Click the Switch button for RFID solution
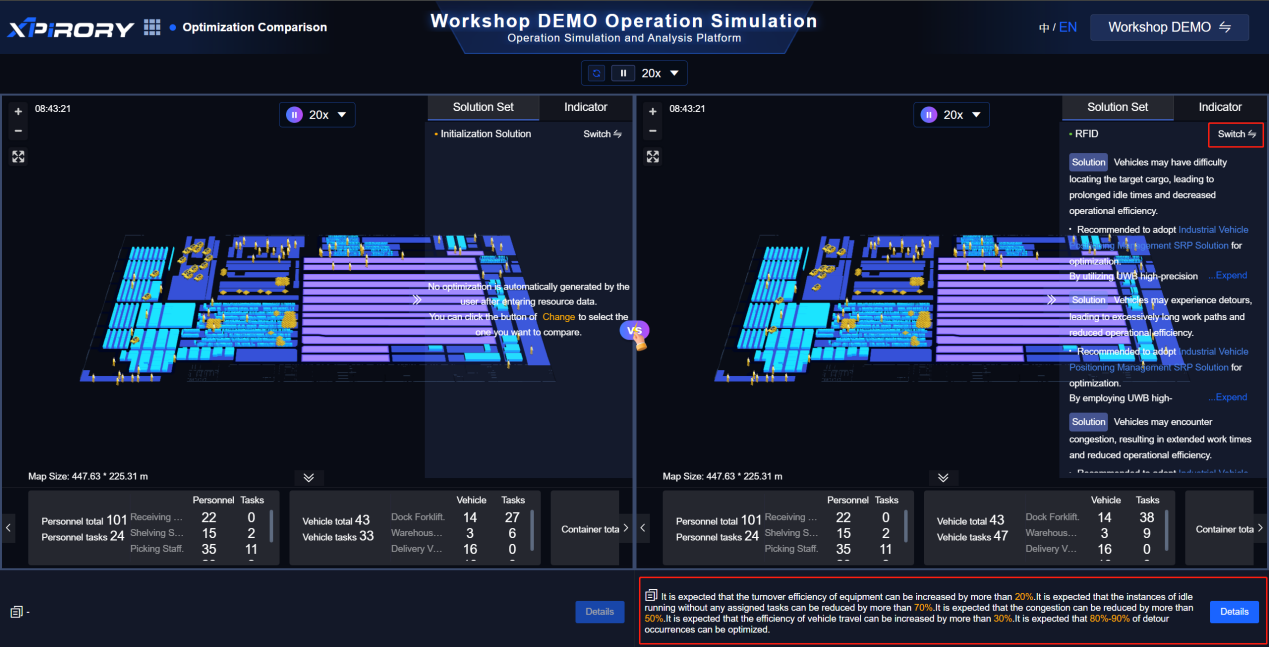The width and height of the screenshot is (1269, 647). pyautogui.click(x=1236, y=134)
